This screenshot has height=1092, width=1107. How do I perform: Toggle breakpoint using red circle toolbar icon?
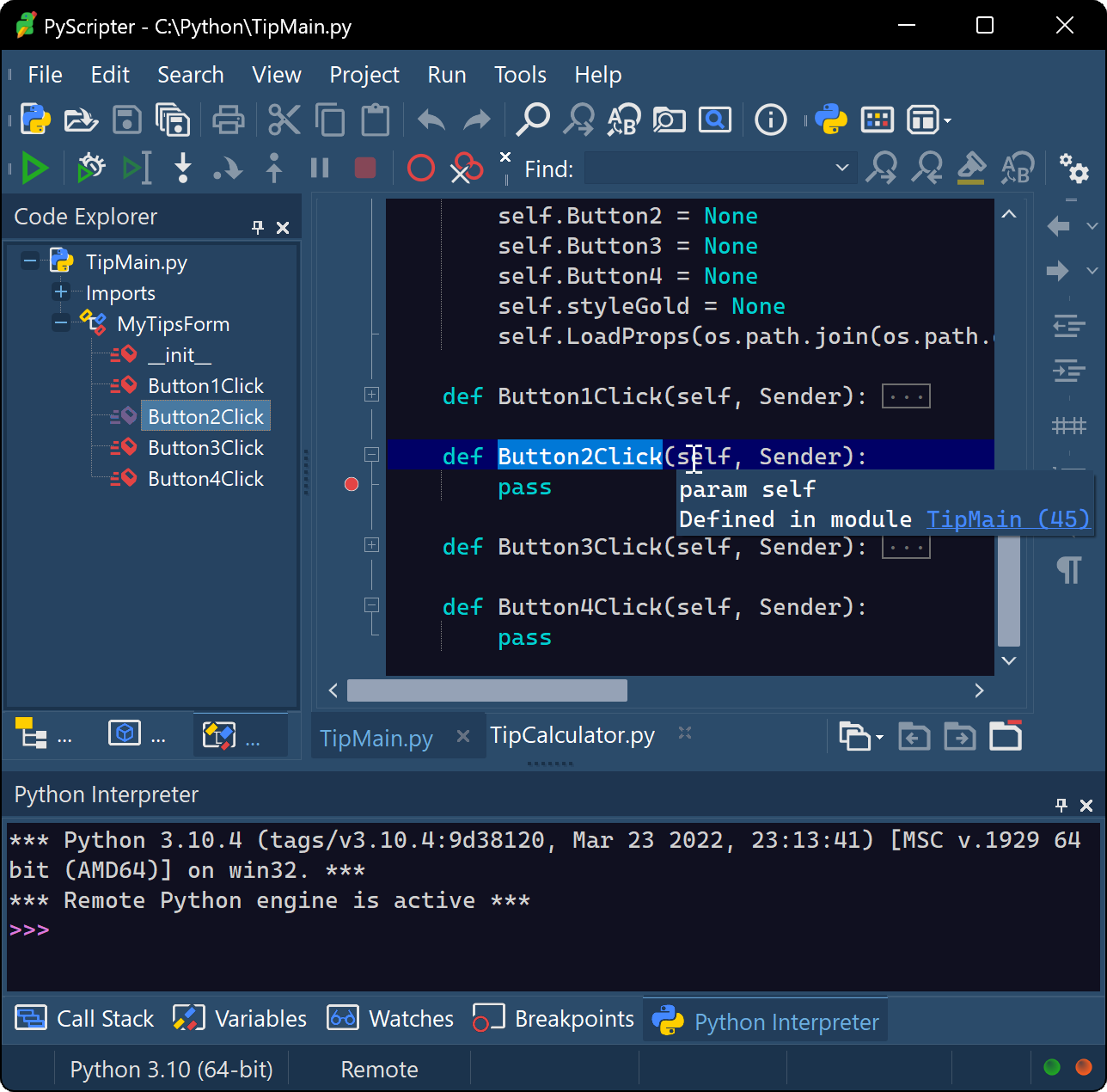pos(420,169)
